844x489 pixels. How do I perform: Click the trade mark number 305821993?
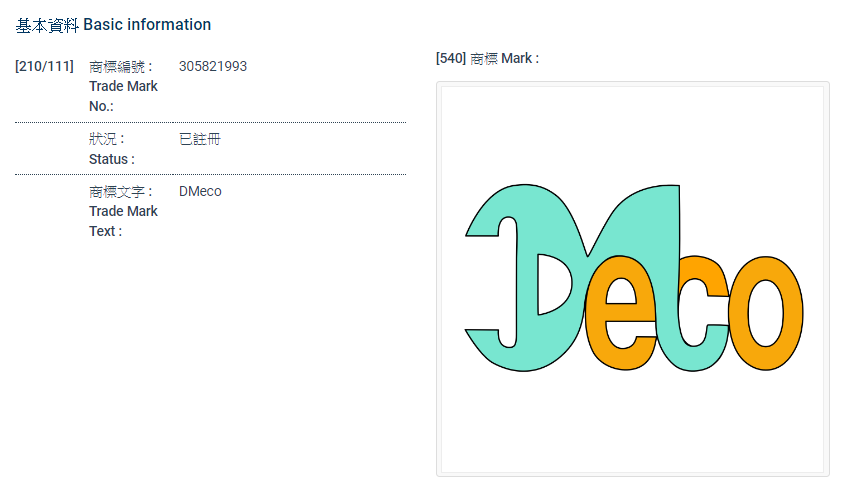tap(213, 67)
